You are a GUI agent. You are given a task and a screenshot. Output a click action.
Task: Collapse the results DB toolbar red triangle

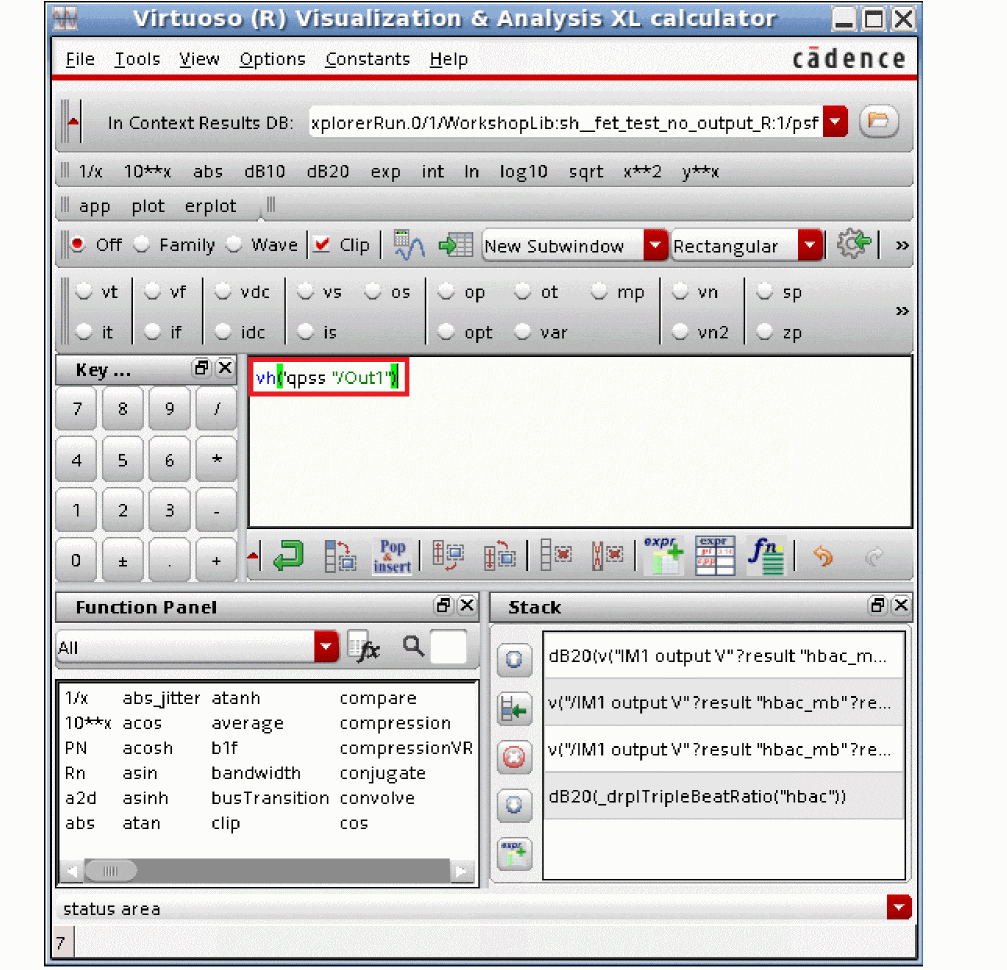[73, 121]
